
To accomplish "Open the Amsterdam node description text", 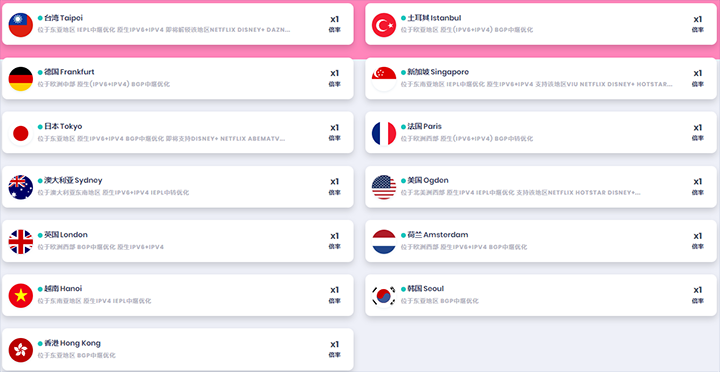I will click(464, 247).
